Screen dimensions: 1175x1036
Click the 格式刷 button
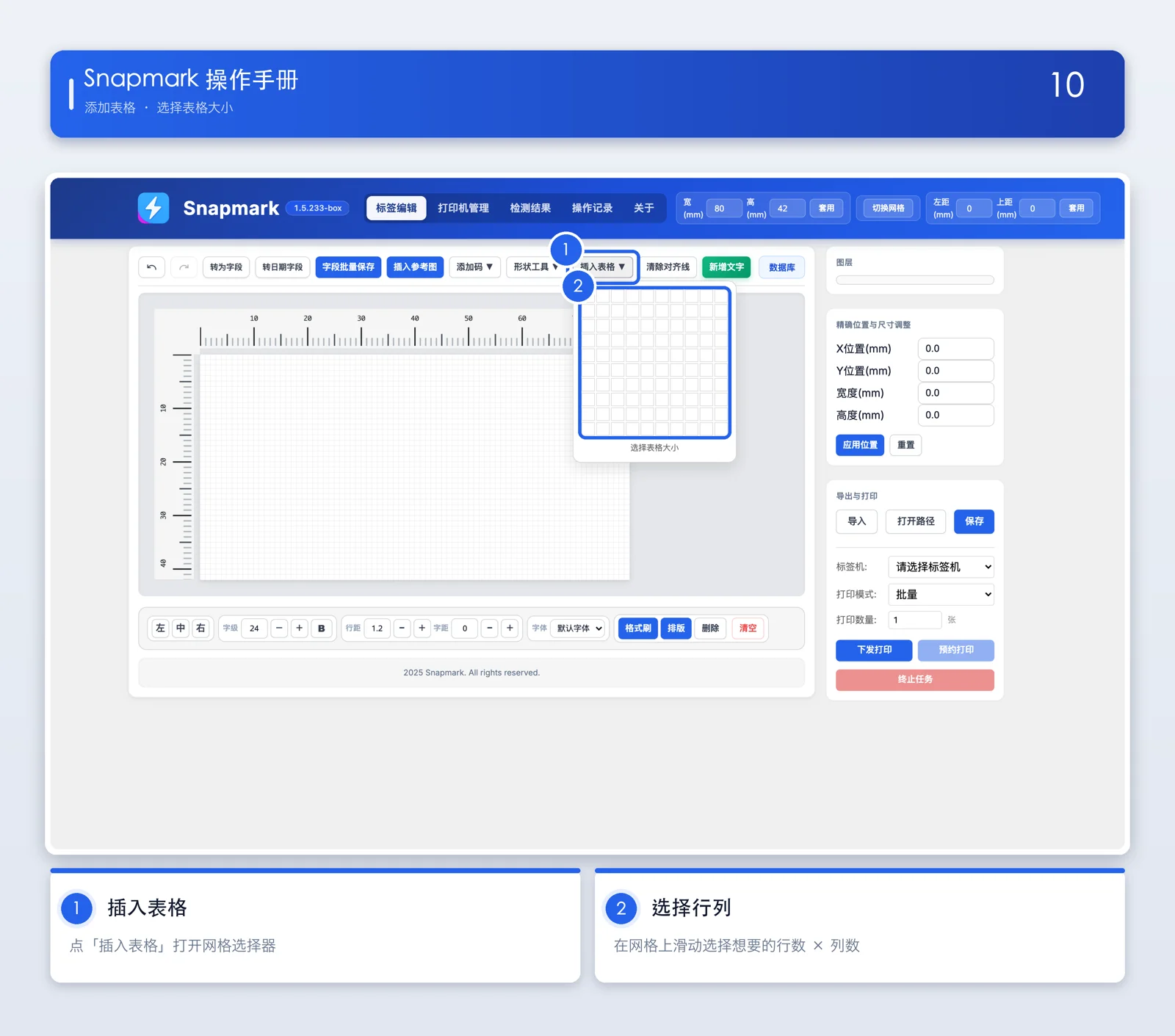coord(637,629)
